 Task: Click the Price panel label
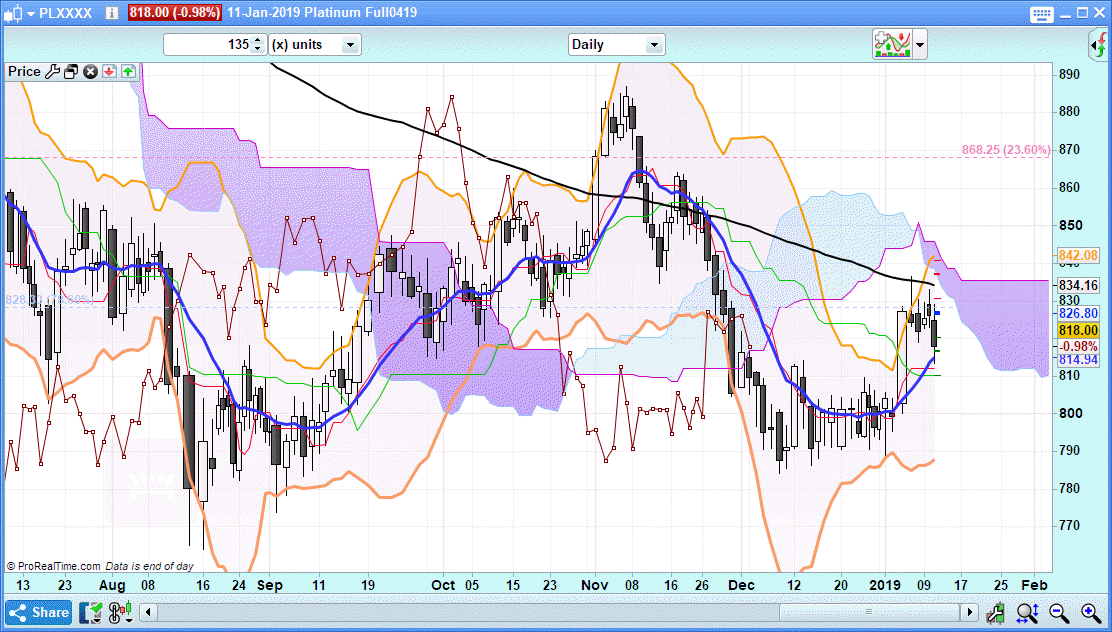click(24, 72)
